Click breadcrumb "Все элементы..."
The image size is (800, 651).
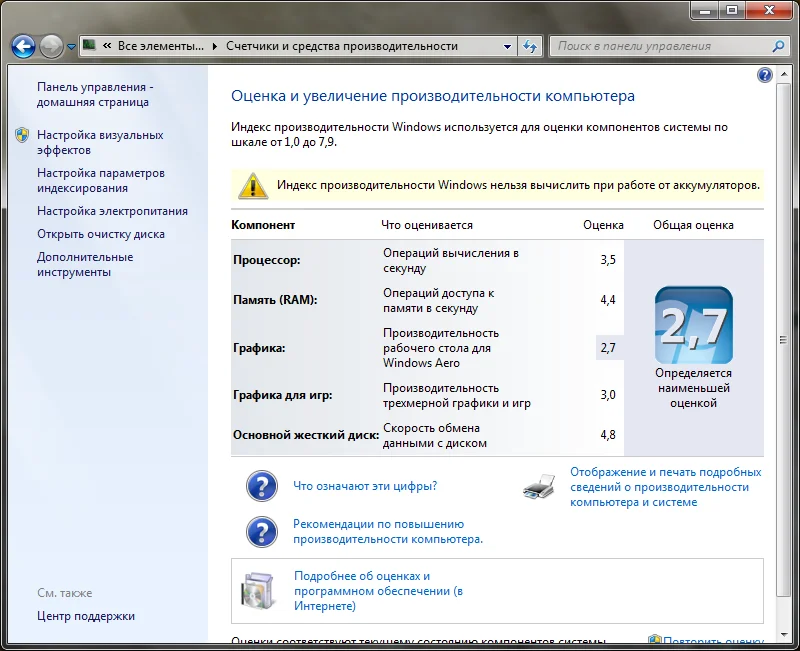click(161, 46)
